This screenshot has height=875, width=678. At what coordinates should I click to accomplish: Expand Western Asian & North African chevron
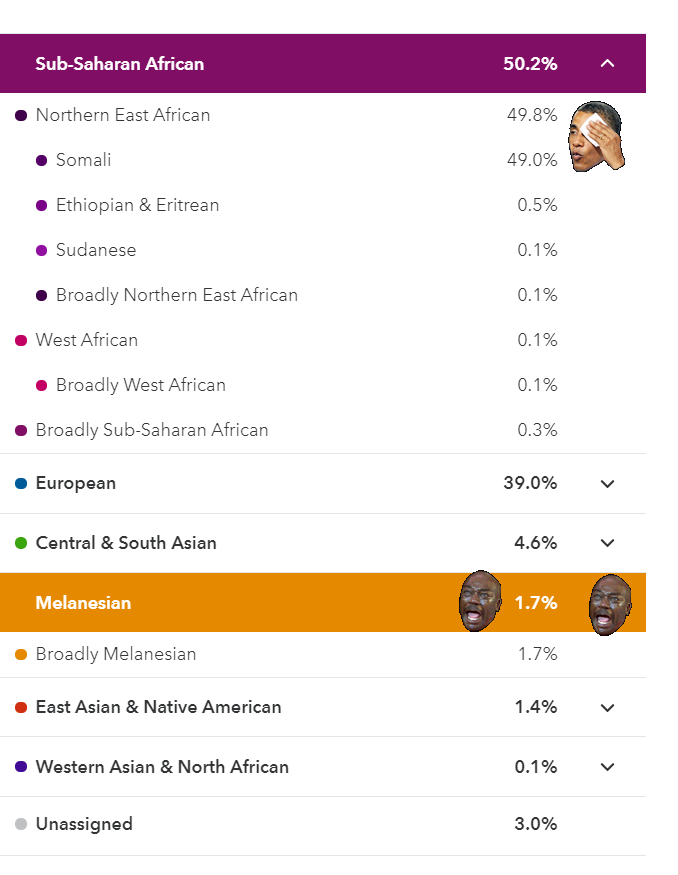click(x=607, y=767)
